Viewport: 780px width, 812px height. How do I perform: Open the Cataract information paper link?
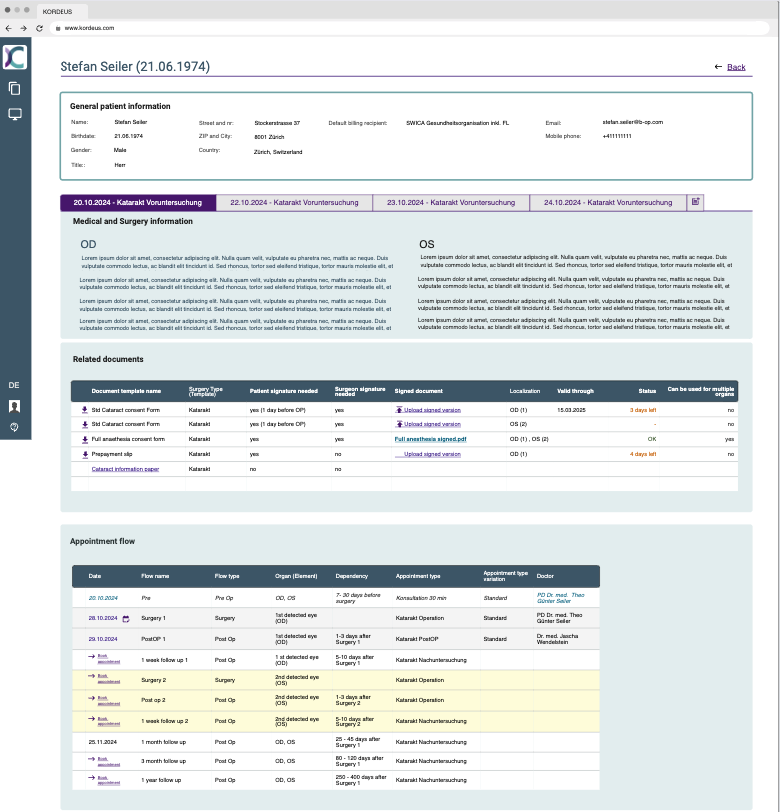click(125, 468)
